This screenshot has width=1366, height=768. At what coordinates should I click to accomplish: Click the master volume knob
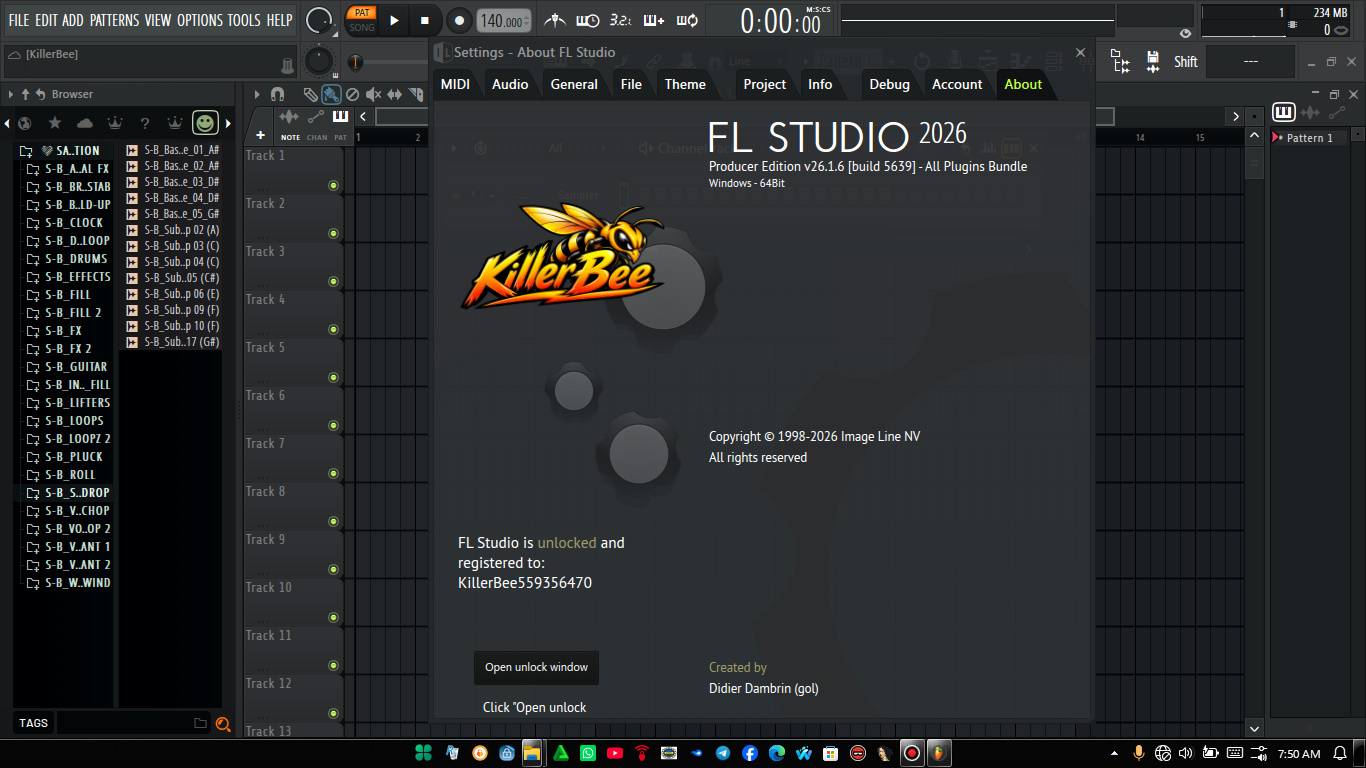click(319, 20)
